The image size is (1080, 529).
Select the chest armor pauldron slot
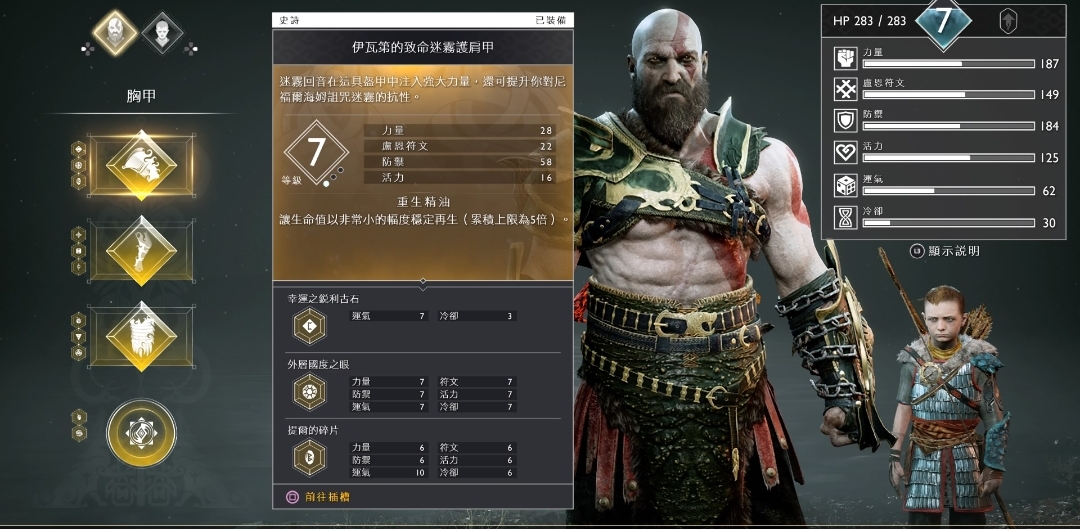pos(141,165)
